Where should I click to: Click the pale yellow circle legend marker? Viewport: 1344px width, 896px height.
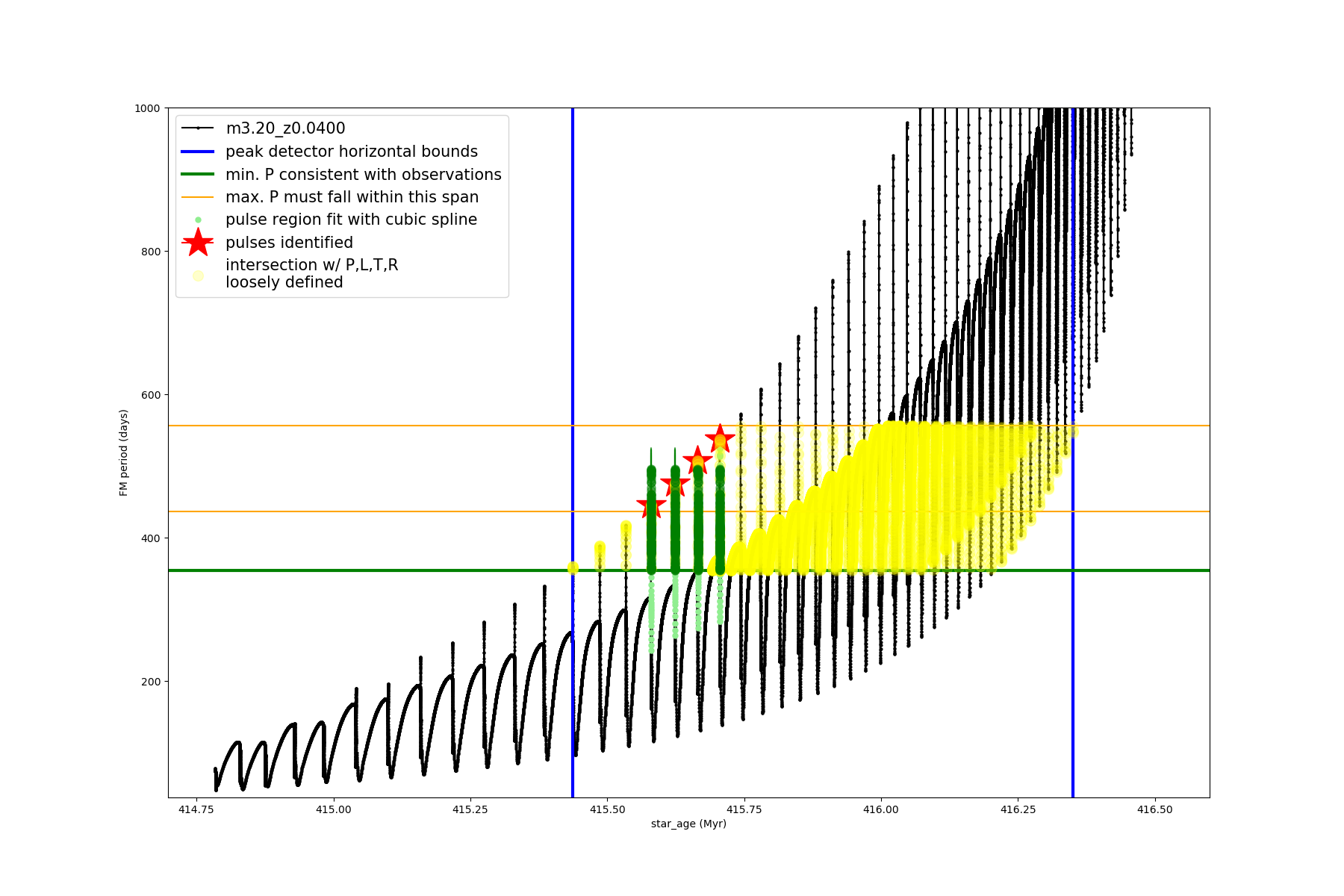click(198, 276)
